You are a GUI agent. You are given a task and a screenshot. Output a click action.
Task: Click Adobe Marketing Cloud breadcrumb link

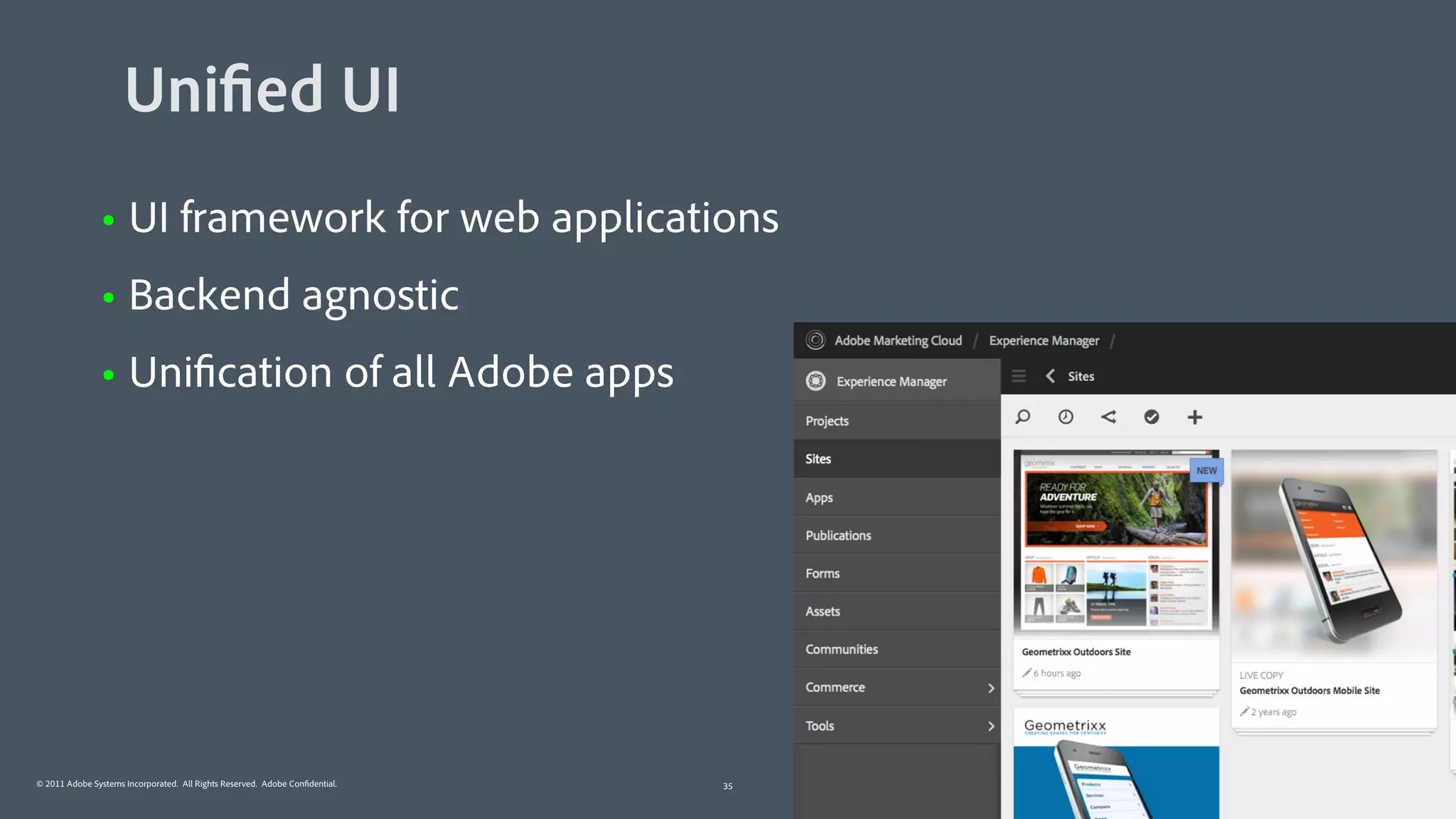898,341
